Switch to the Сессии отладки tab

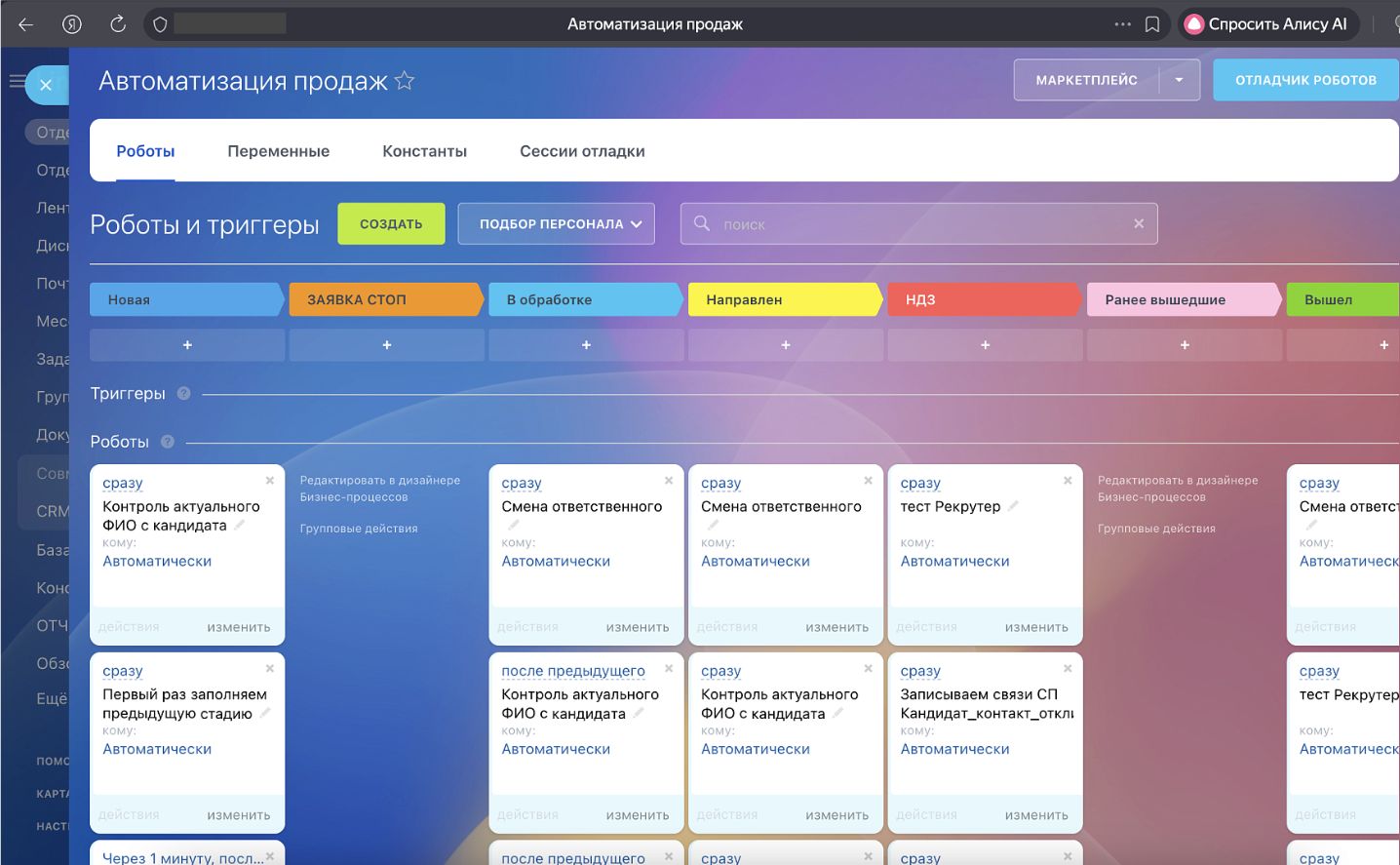tap(582, 151)
